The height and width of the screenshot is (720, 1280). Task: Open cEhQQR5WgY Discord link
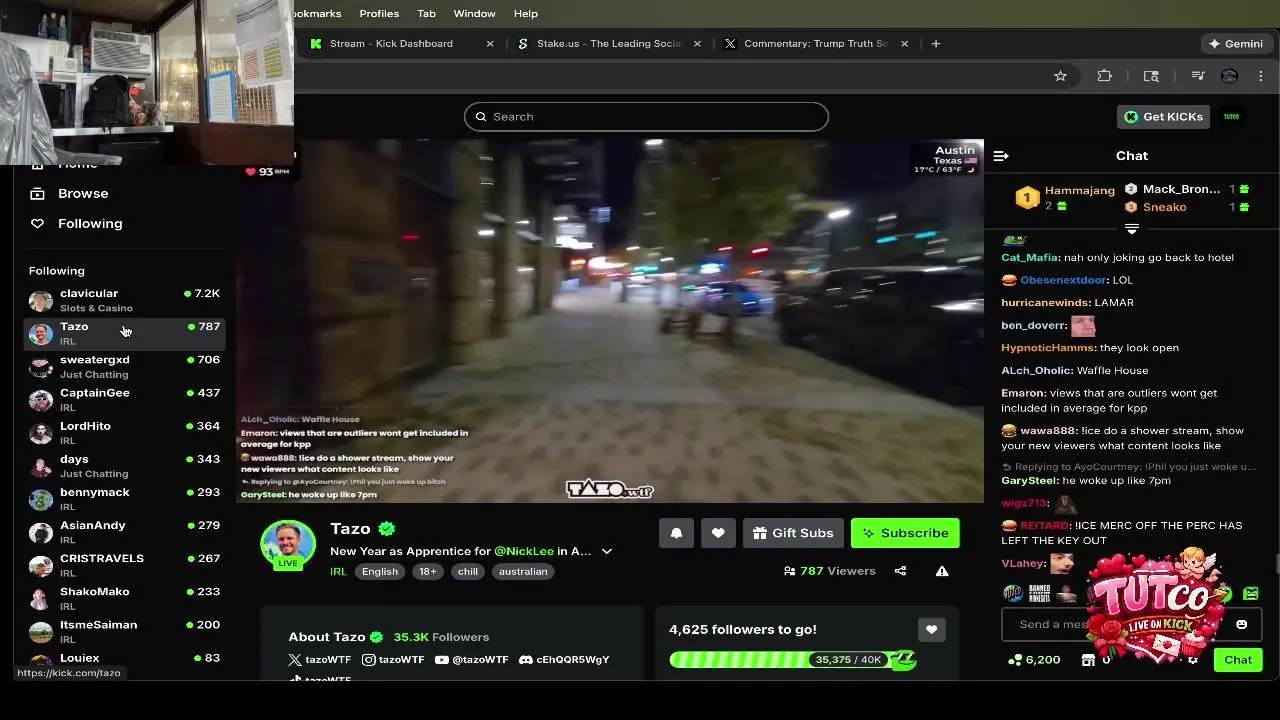tap(564, 660)
